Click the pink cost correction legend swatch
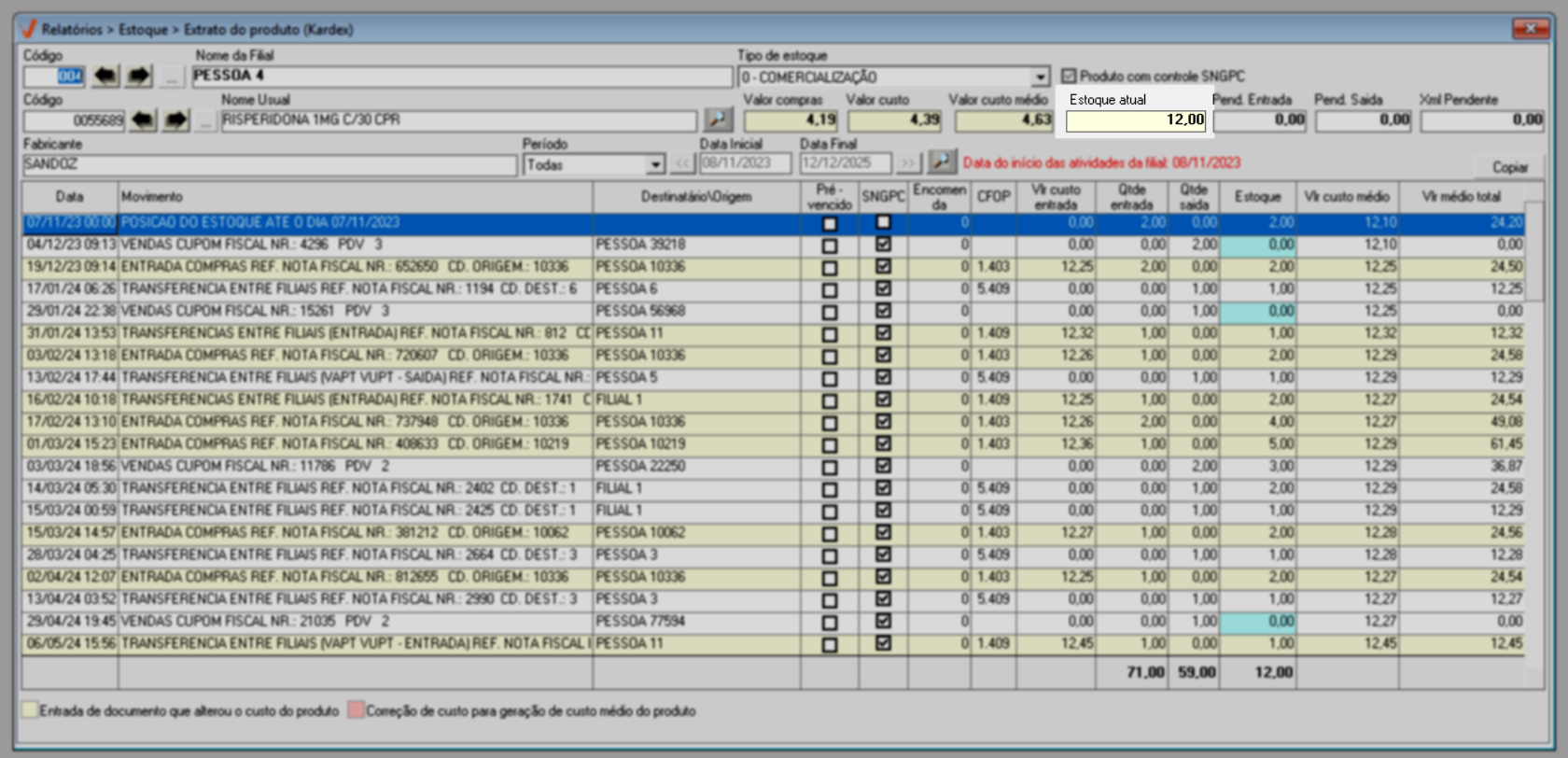1568x758 pixels. coord(355,710)
